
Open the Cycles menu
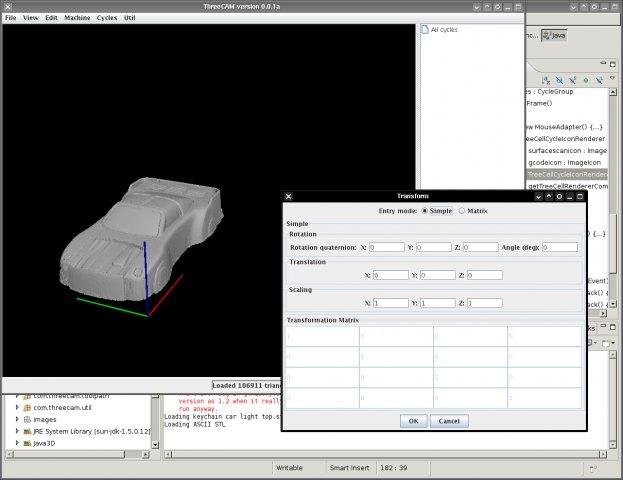pos(107,18)
